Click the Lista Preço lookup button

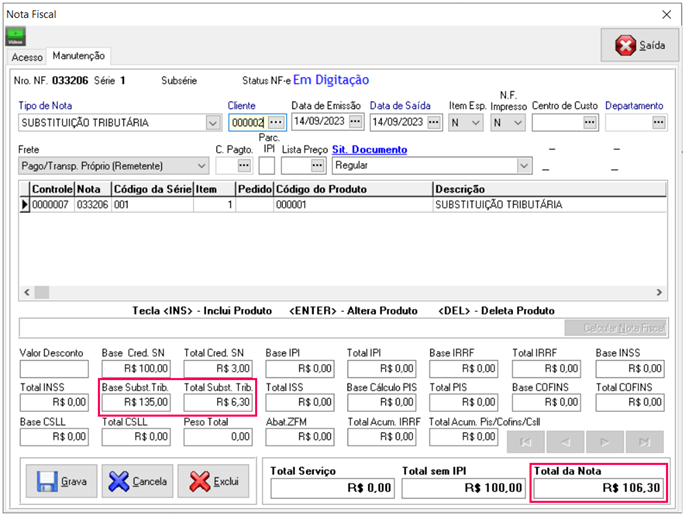pyautogui.click(x=317, y=165)
